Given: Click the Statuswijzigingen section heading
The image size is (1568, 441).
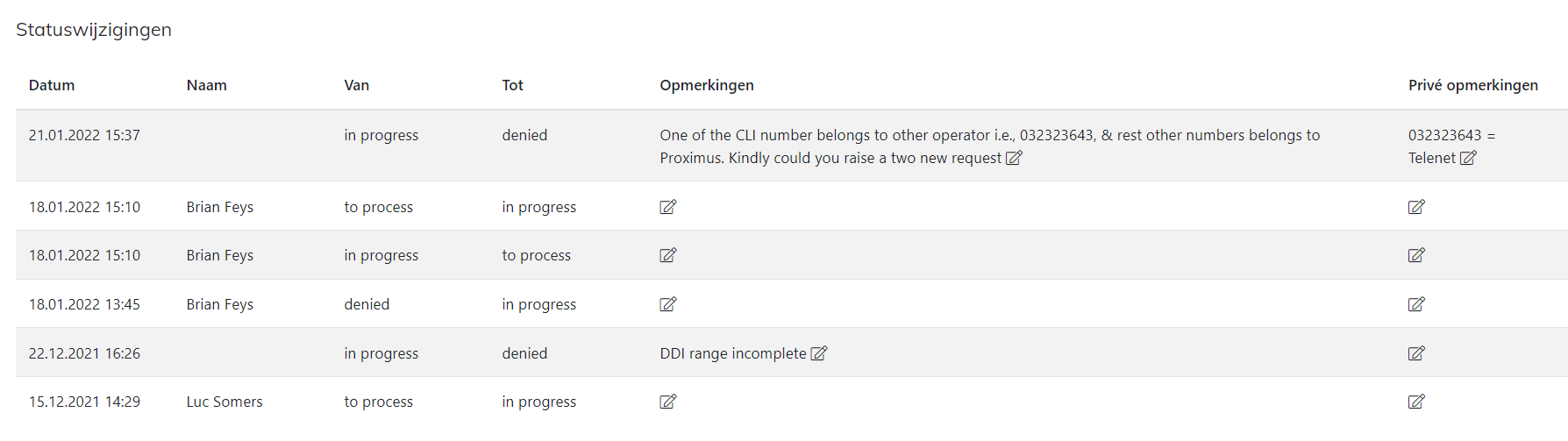Looking at the screenshot, I should 94,30.
